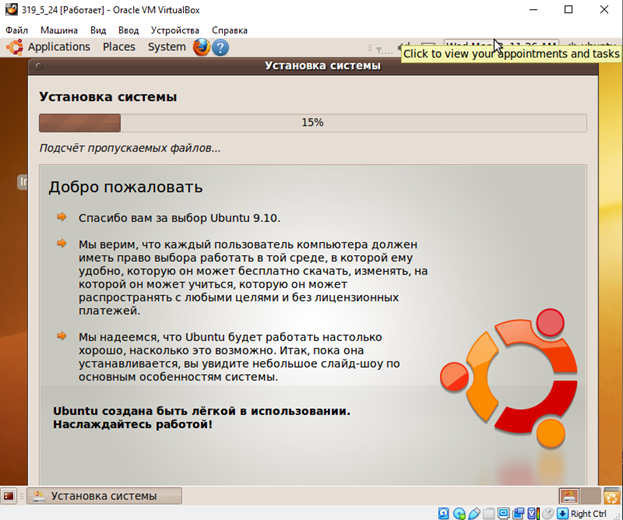Click the 'Подсчёт пропускаемых файлов...' status text
The image size is (623, 520).
[130, 148]
